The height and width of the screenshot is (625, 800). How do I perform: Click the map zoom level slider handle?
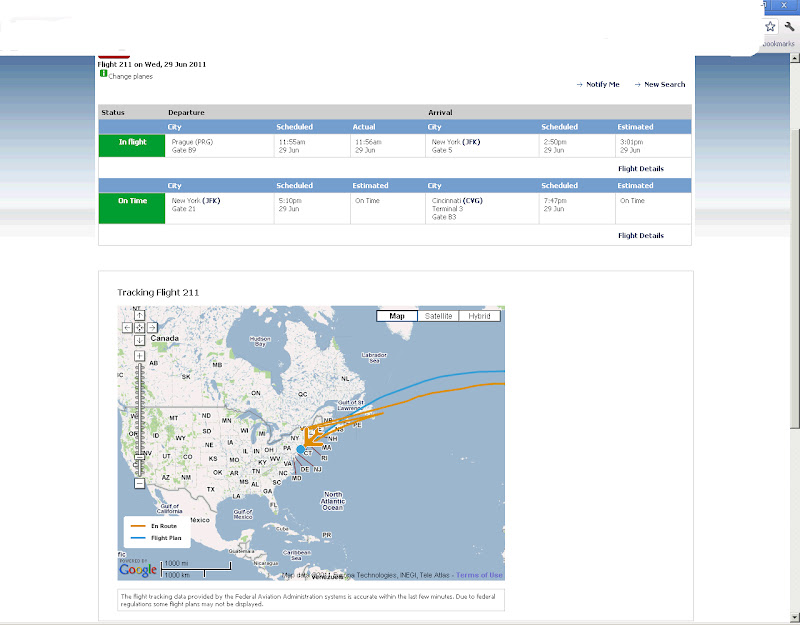[139, 457]
